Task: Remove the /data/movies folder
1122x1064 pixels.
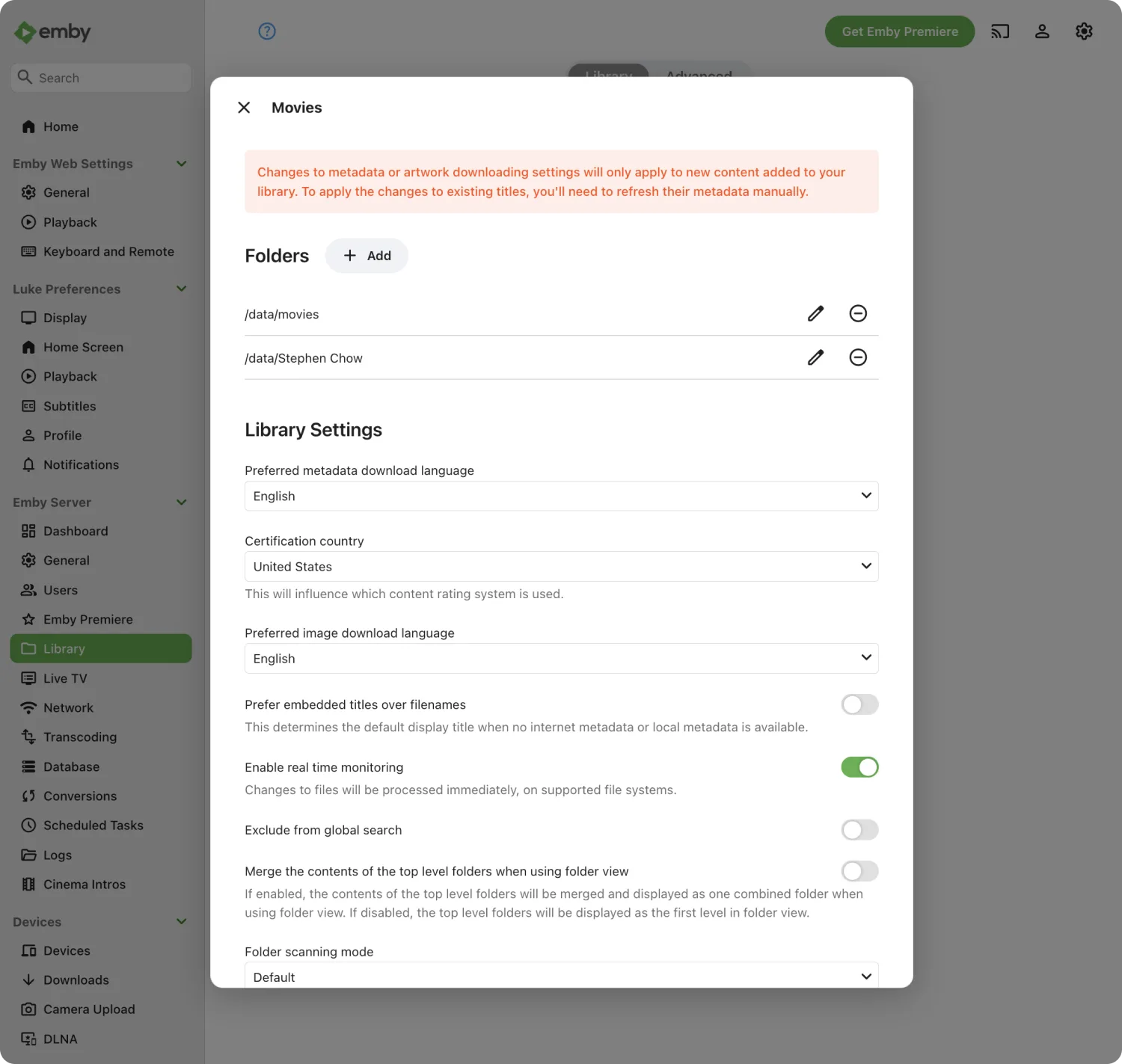Action: coord(858,313)
